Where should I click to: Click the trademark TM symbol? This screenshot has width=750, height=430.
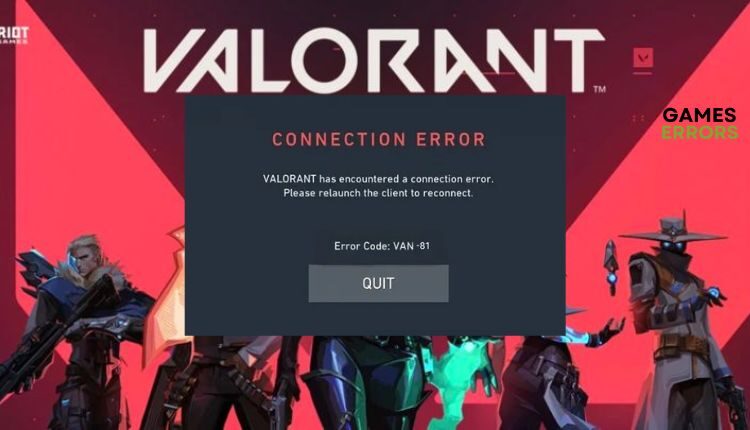coord(600,89)
